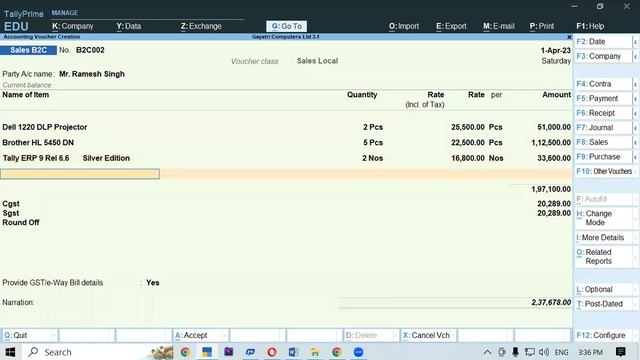The width and height of the screenshot is (640, 360).
Task: Open Opera browser from taskbar
Action: 272,352
